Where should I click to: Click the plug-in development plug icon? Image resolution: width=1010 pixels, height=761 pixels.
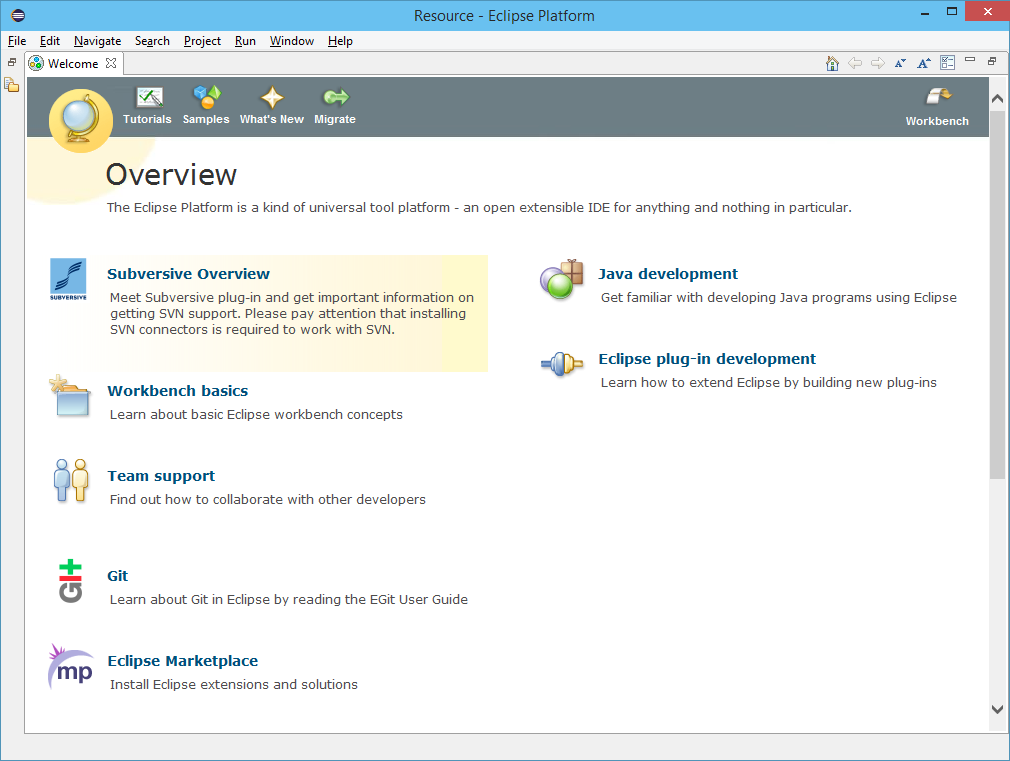point(562,364)
